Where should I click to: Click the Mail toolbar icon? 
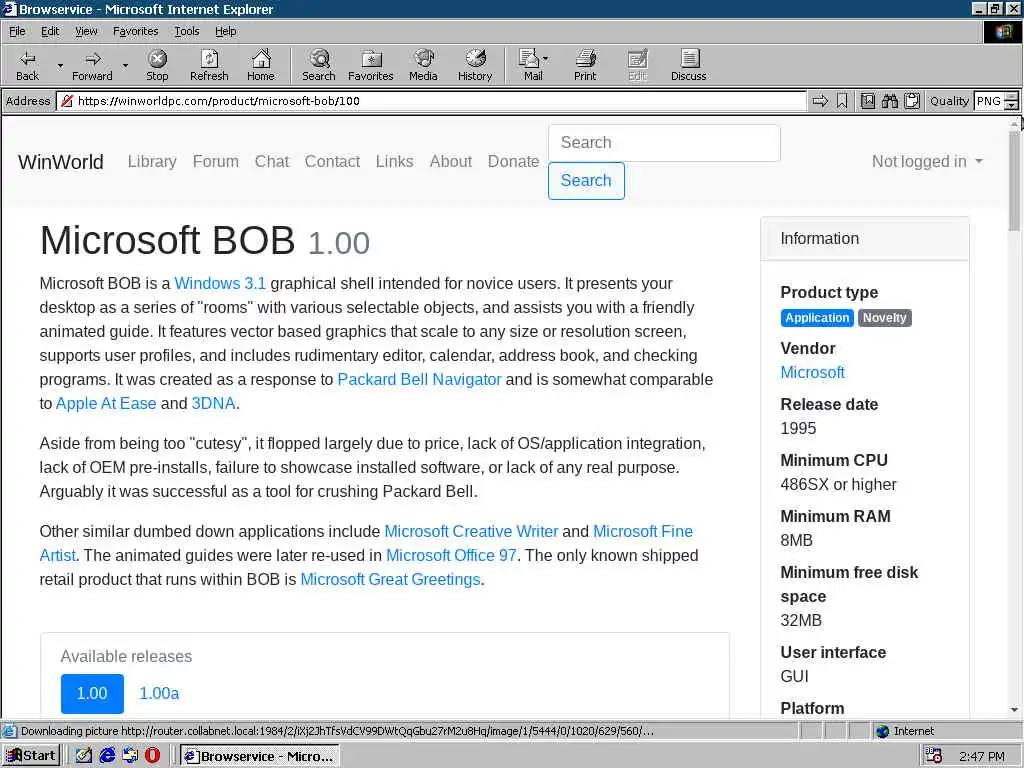[529, 65]
